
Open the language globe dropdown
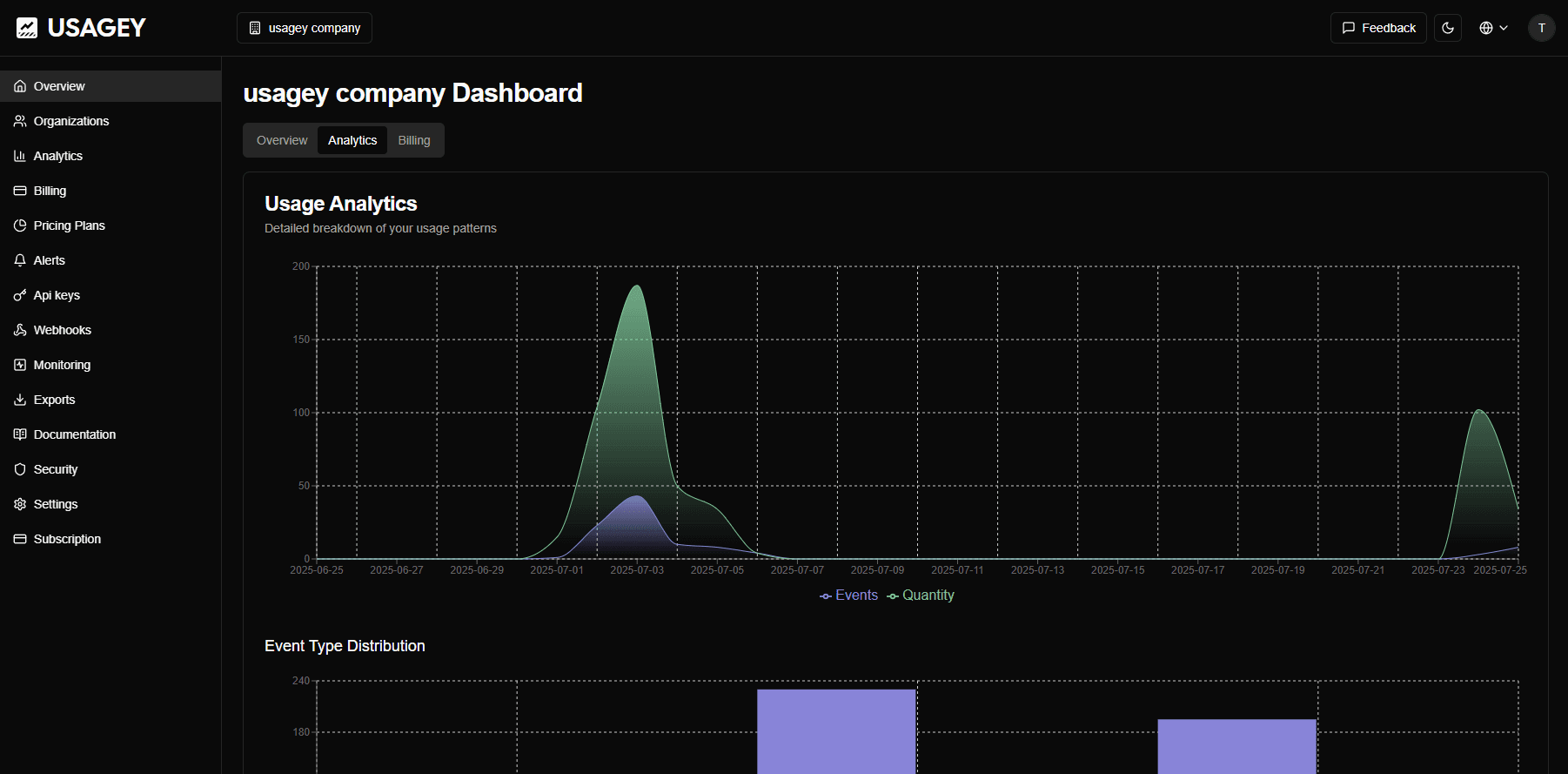(x=1493, y=28)
